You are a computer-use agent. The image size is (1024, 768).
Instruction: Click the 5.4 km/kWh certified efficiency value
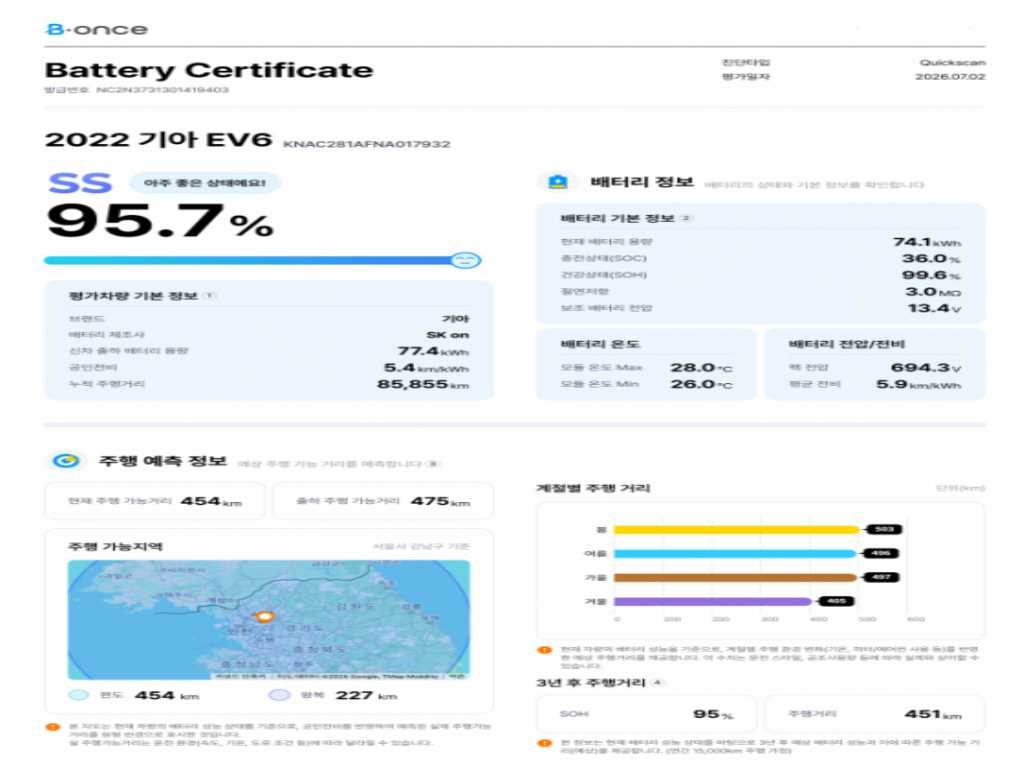click(426, 368)
